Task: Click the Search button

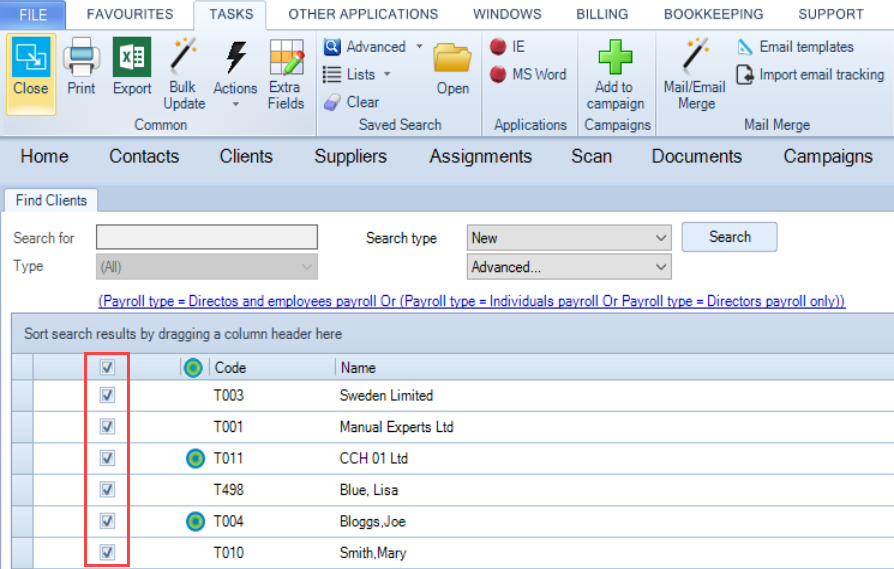Action: [x=729, y=237]
